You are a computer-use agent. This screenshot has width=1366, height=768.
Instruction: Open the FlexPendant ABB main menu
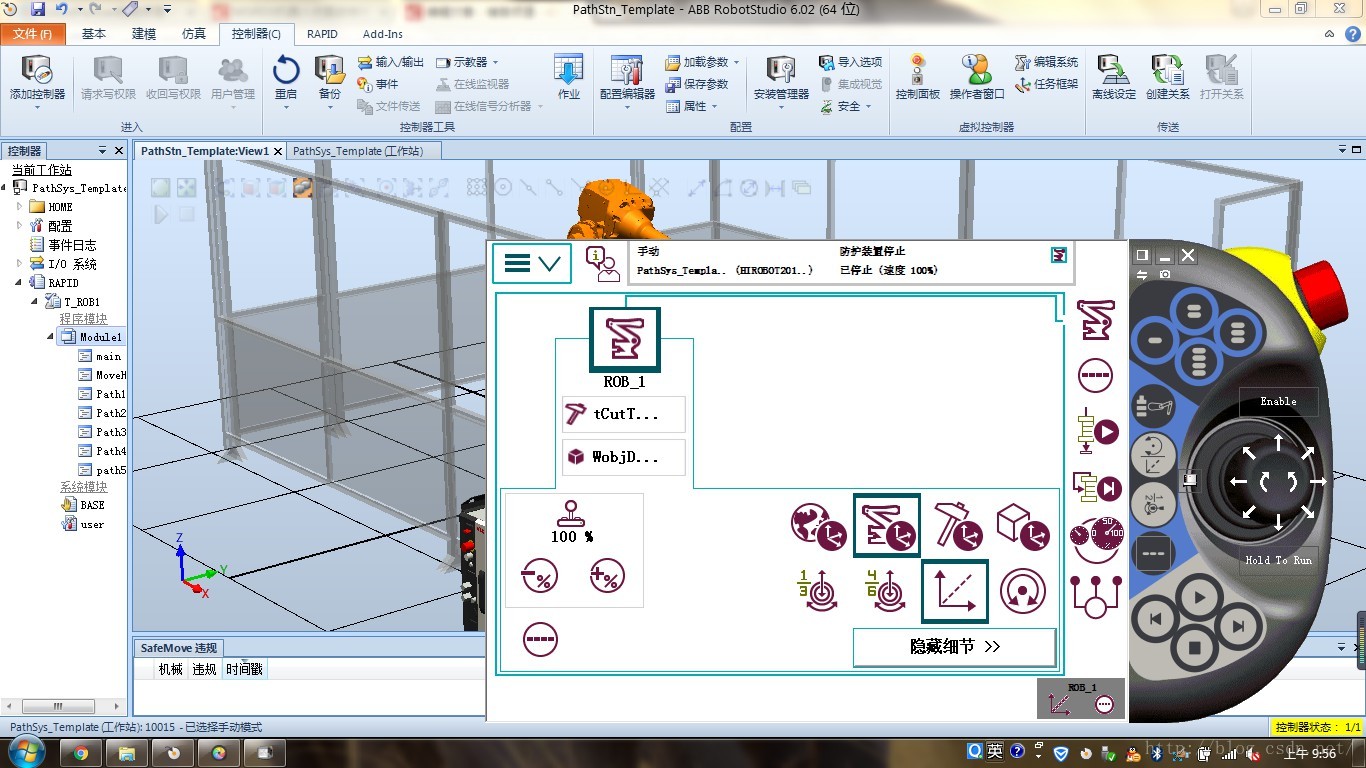[532, 263]
